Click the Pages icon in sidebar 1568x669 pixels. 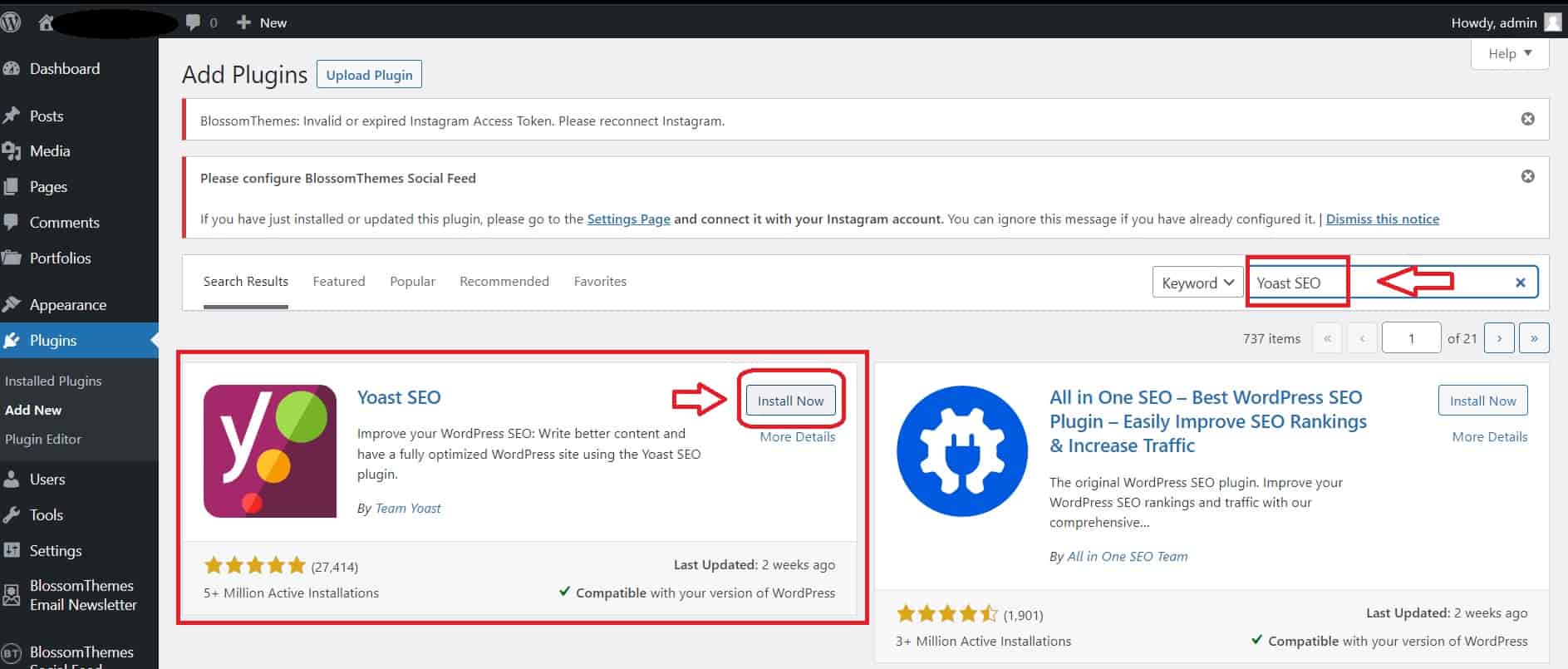(12, 187)
